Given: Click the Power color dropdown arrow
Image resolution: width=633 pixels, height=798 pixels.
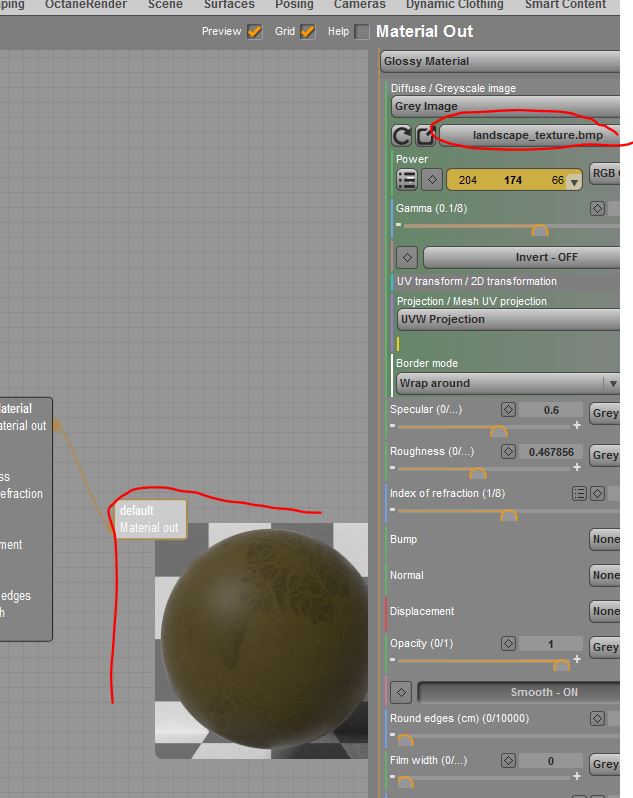Looking at the screenshot, I should pos(574,182).
